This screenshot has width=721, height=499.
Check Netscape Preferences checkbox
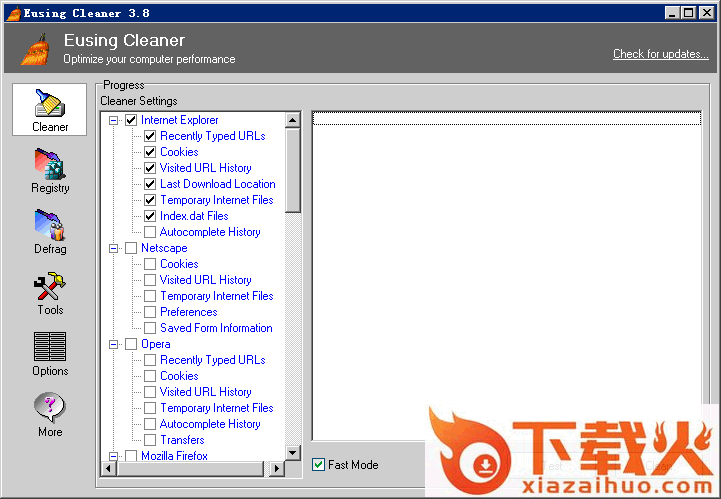[x=150, y=312]
